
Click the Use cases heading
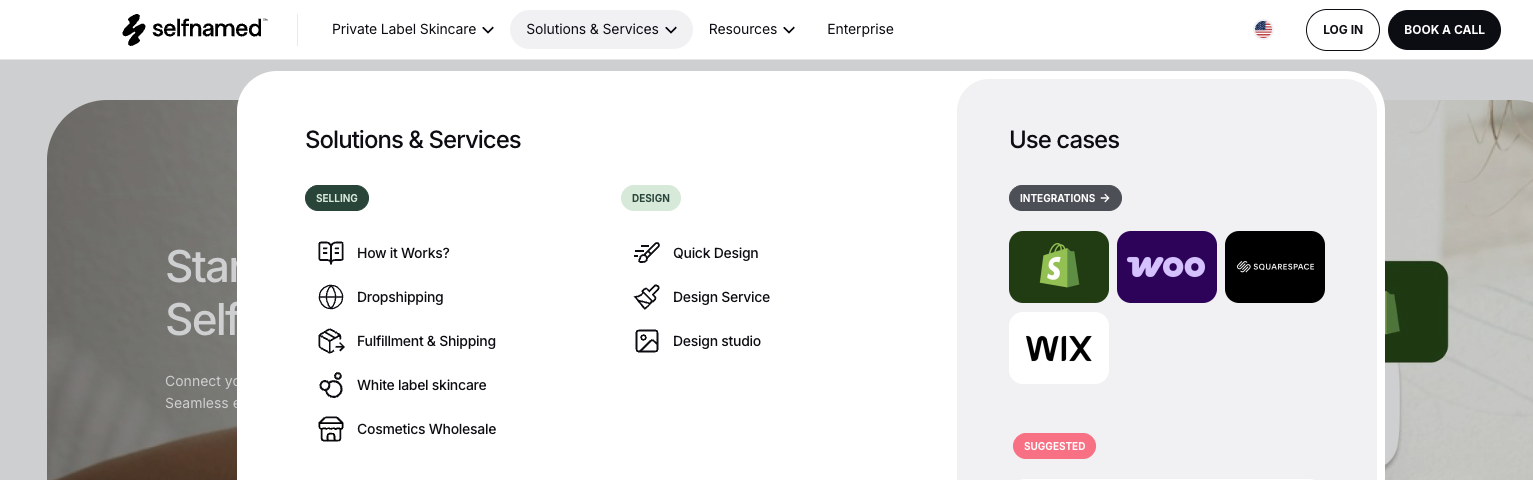[x=1064, y=140]
